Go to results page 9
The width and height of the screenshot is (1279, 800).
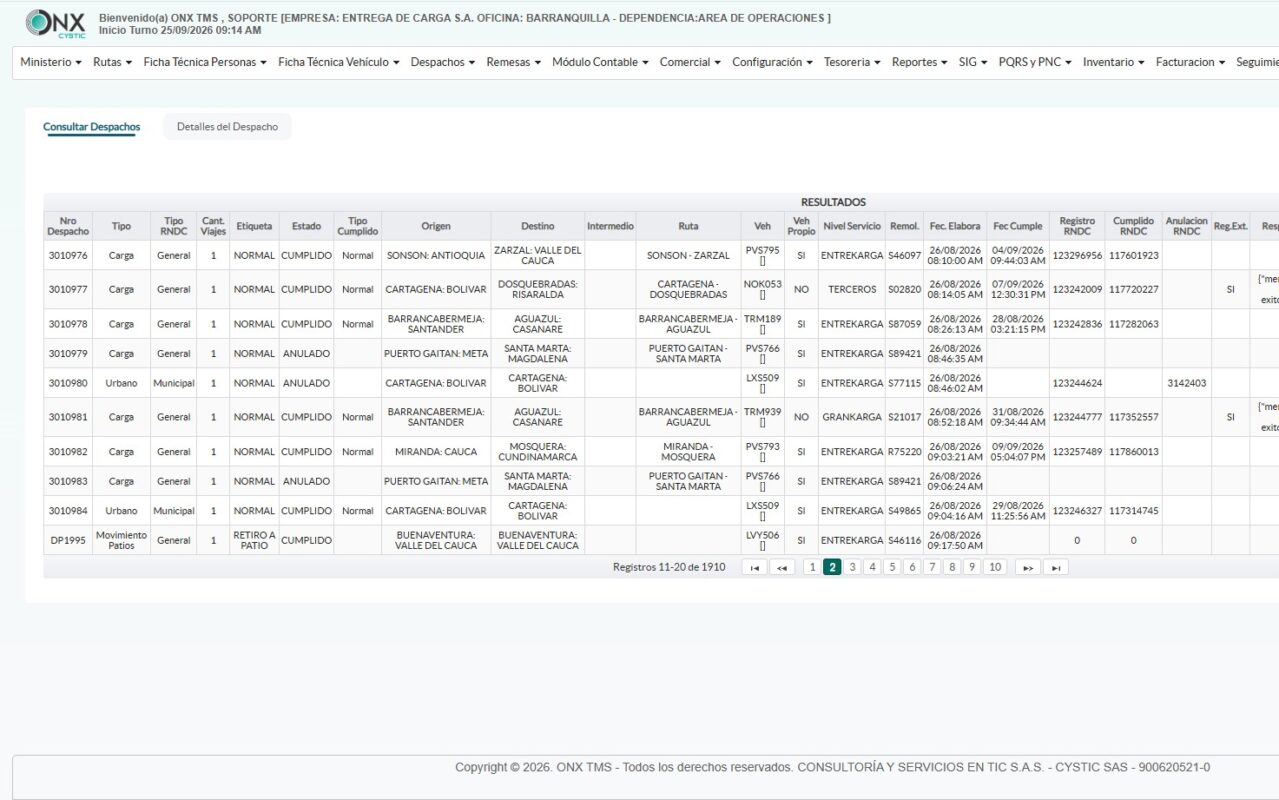pyautogui.click(x=972, y=567)
